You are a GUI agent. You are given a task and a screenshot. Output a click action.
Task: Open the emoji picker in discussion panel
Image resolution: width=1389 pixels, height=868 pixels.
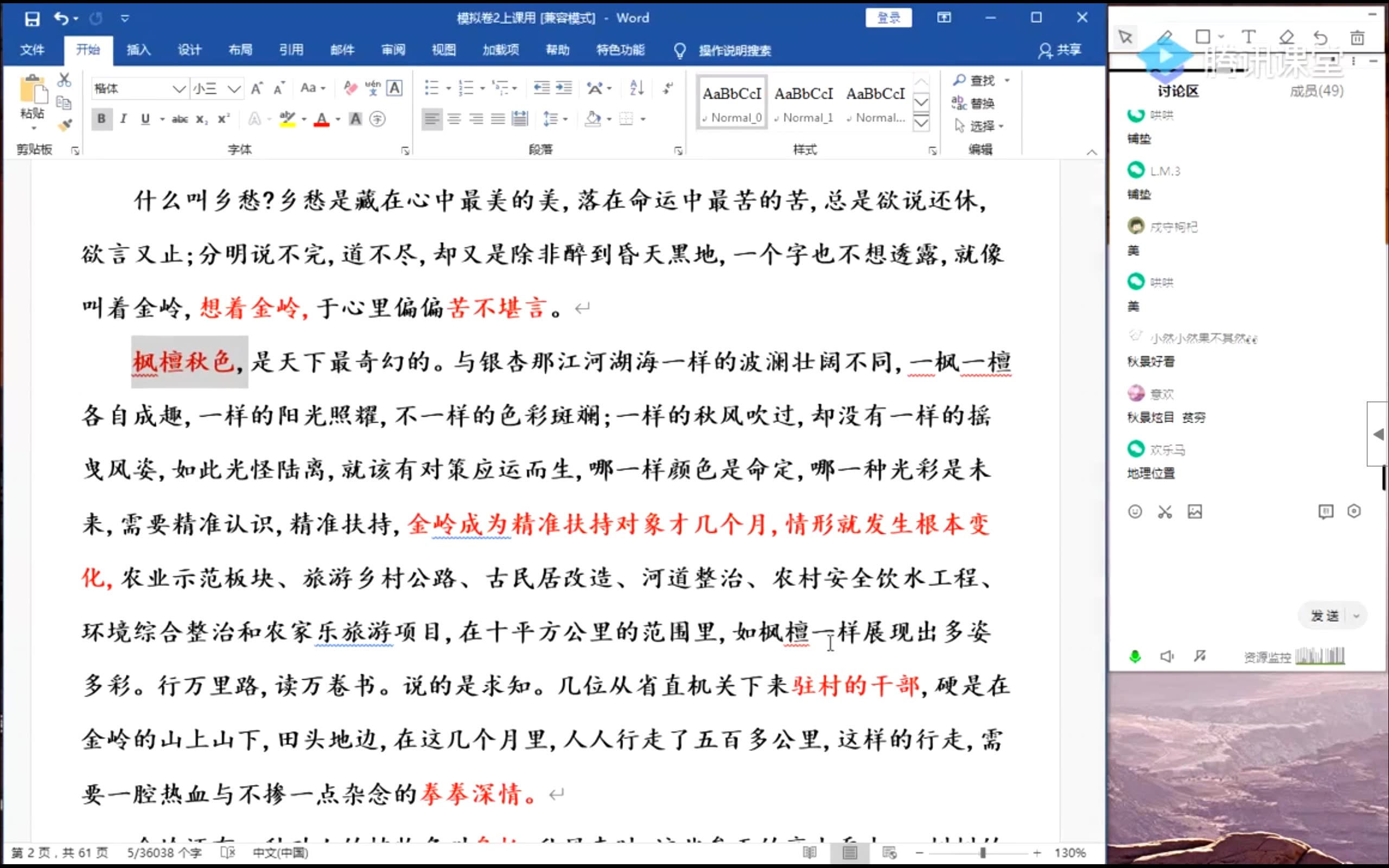pyautogui.click(x=1135, y=512)
